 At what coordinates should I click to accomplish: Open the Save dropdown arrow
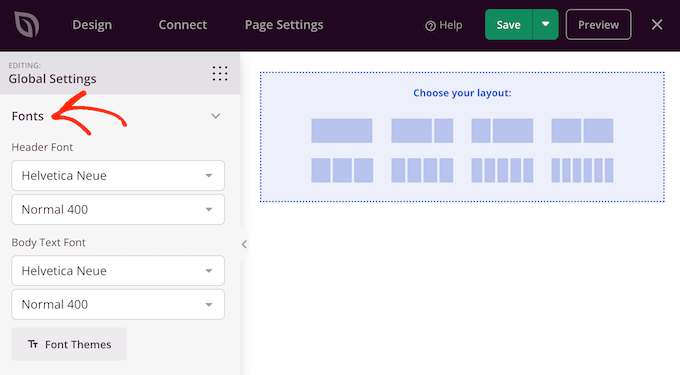pyautogui.click(x=546, y=25)
